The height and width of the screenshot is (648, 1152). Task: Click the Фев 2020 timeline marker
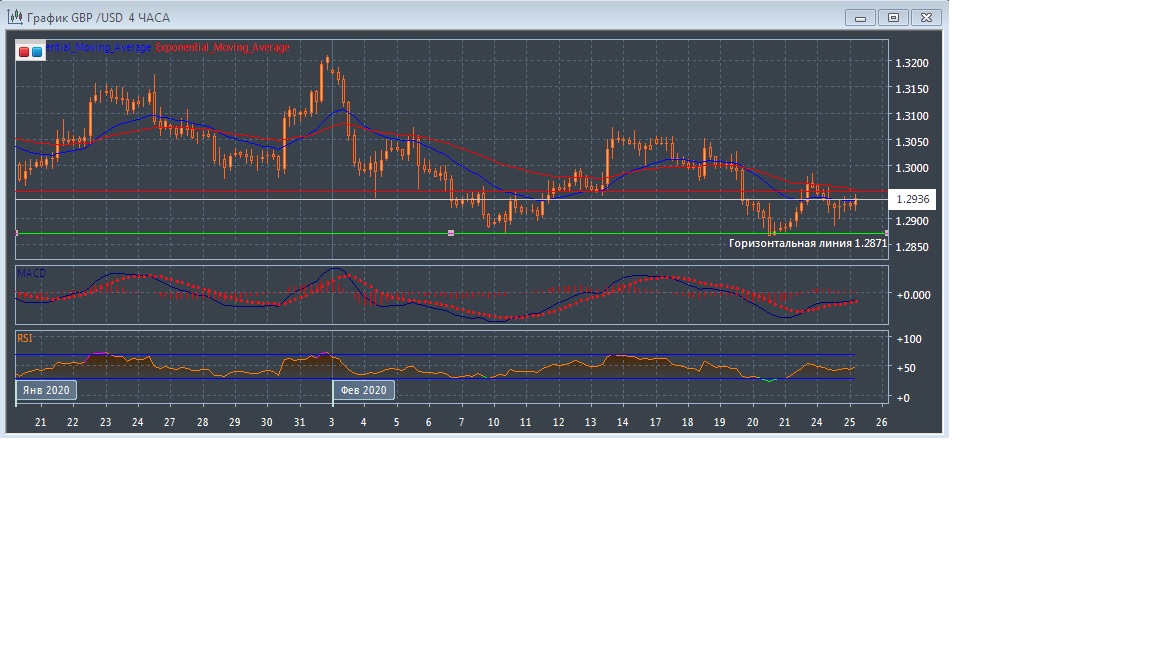[363, 390]
